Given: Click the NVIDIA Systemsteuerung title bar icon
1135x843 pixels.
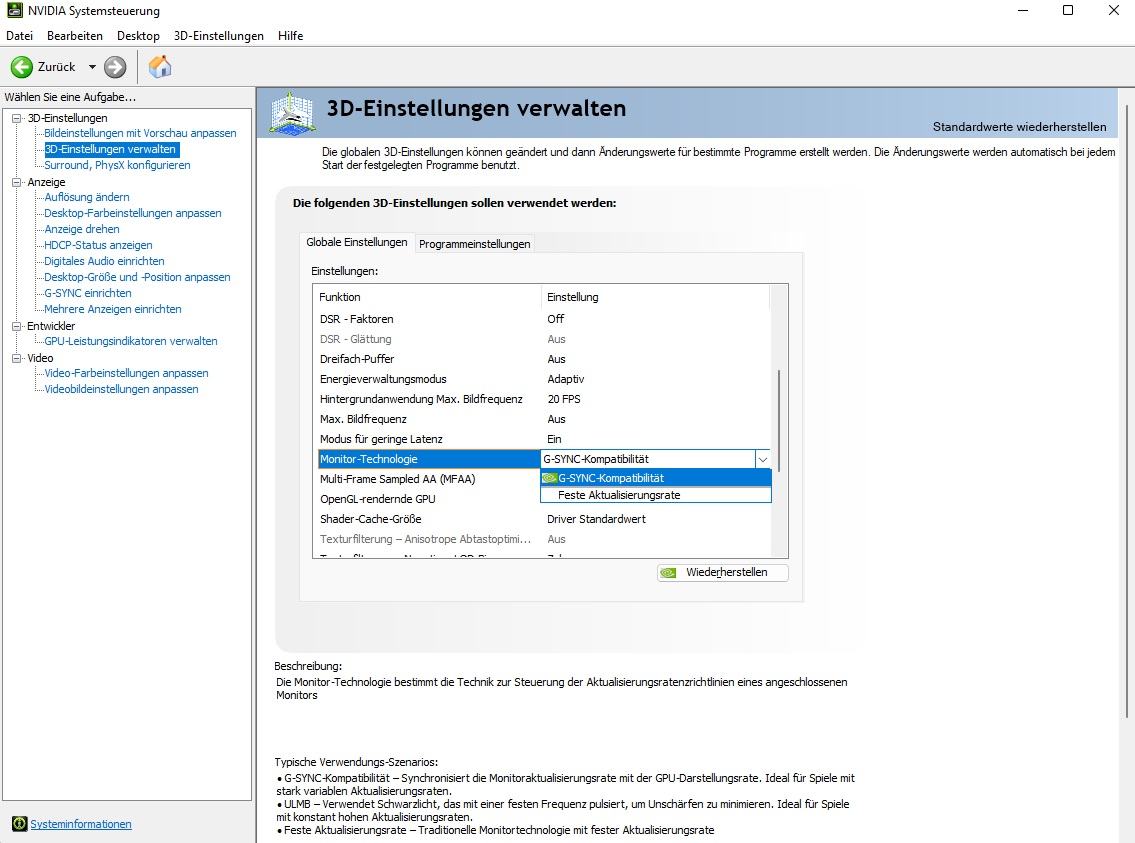Looking at the screenshot, I should (x=14, y=11).
